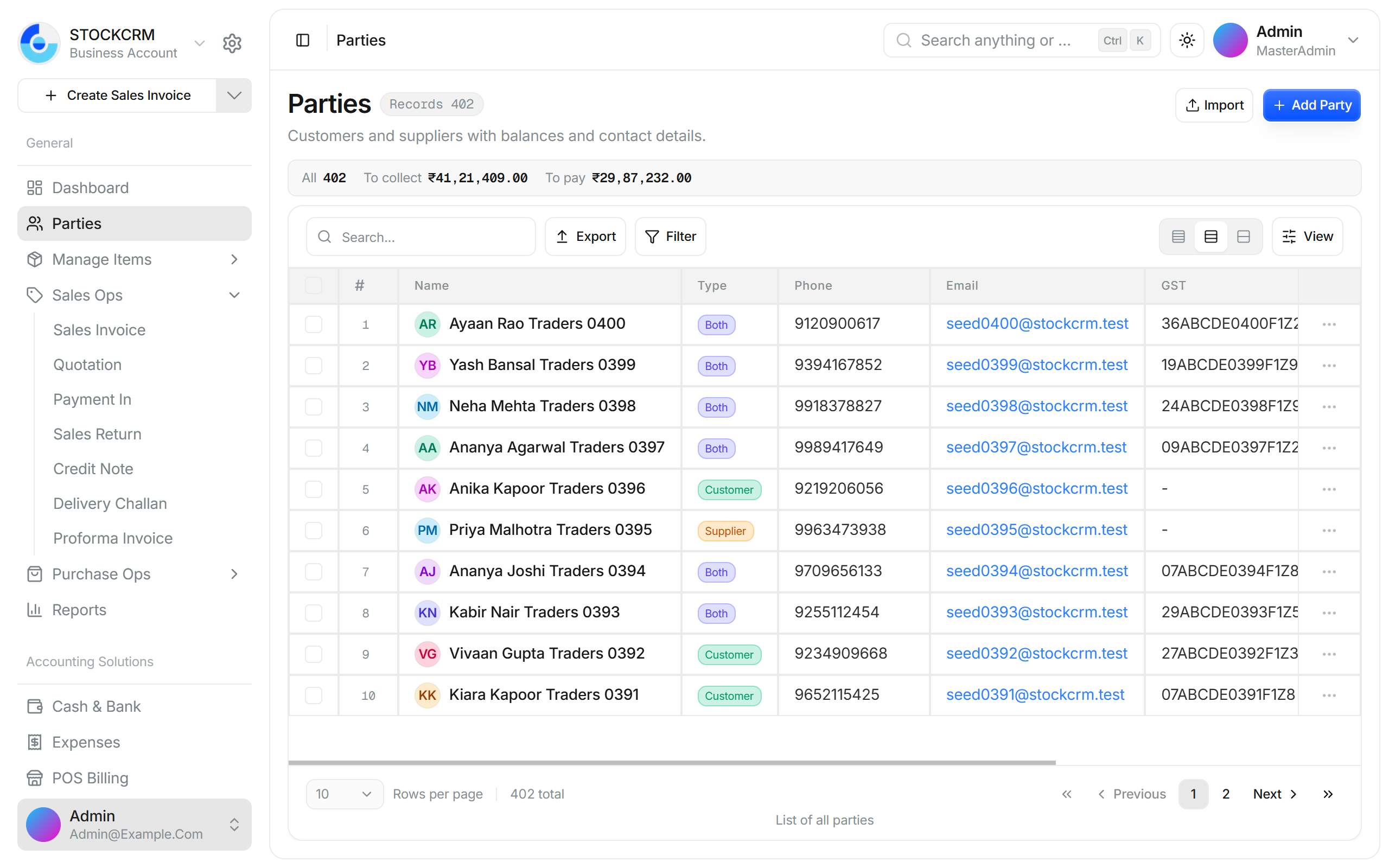Open row actions for Anika Kapoor Traders 0396
This screenshot has height=868, width=1389.
click(x=1329, y=489)
